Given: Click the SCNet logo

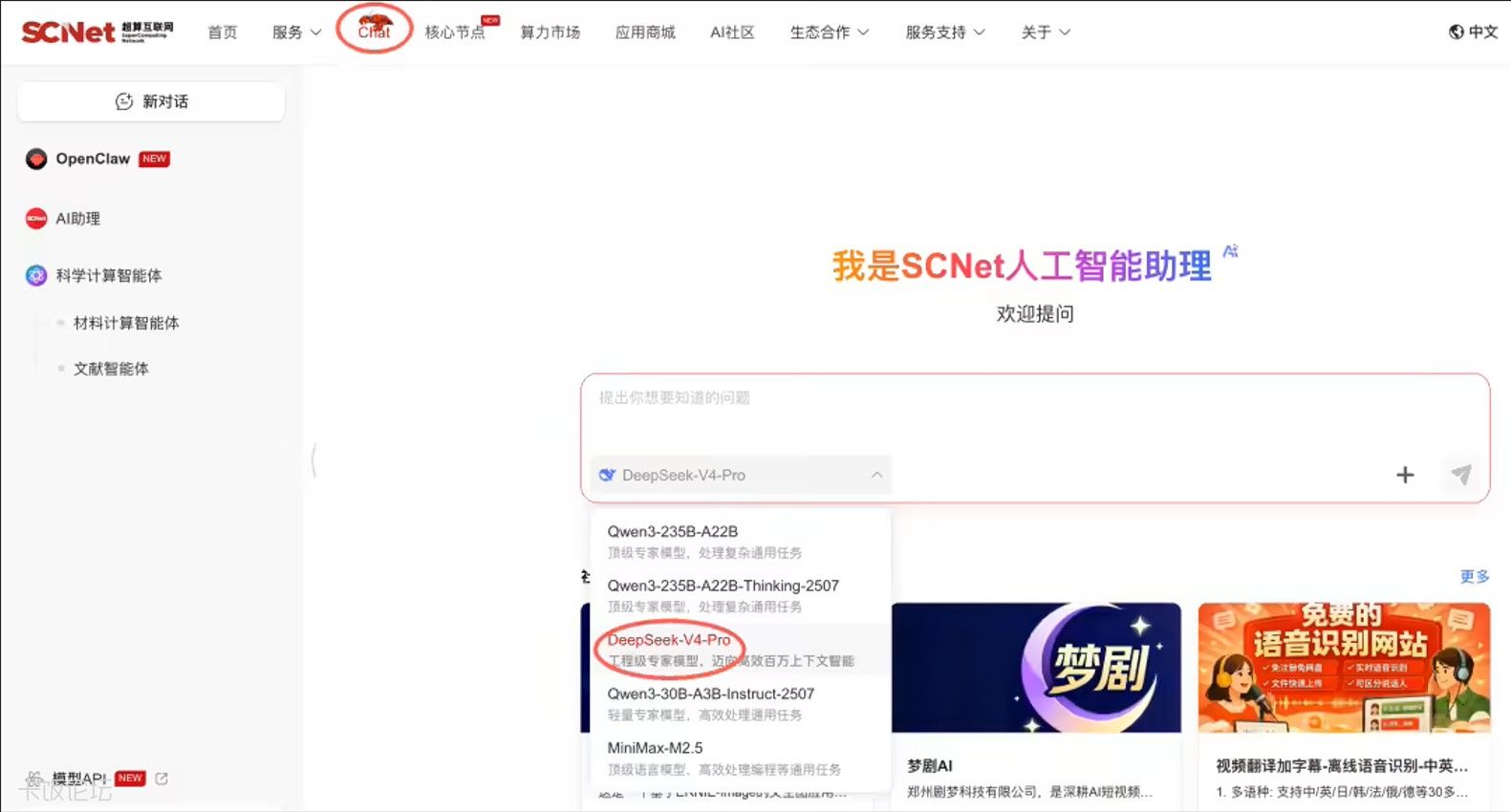Looking at the screenshot, I should tap(97, 32).
